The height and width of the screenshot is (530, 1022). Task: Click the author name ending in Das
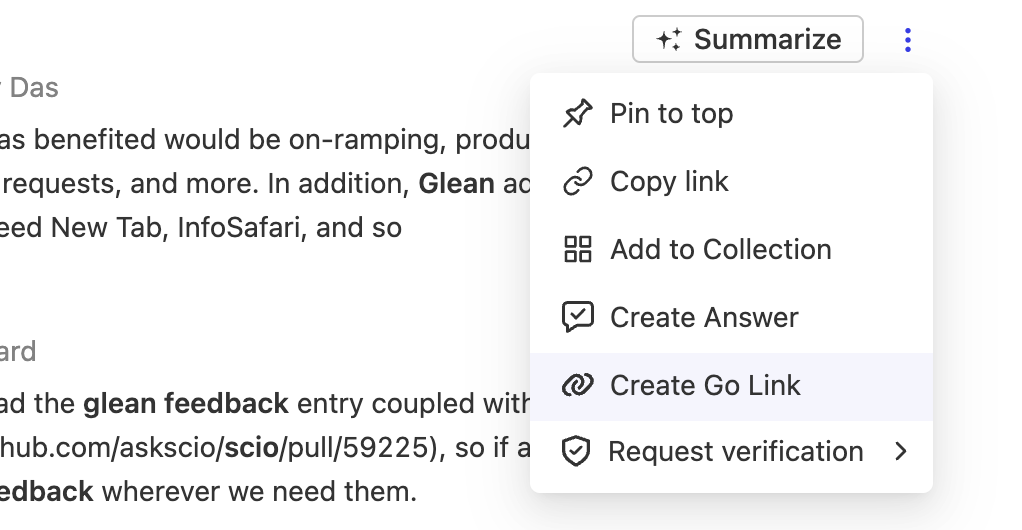(34, 88)
